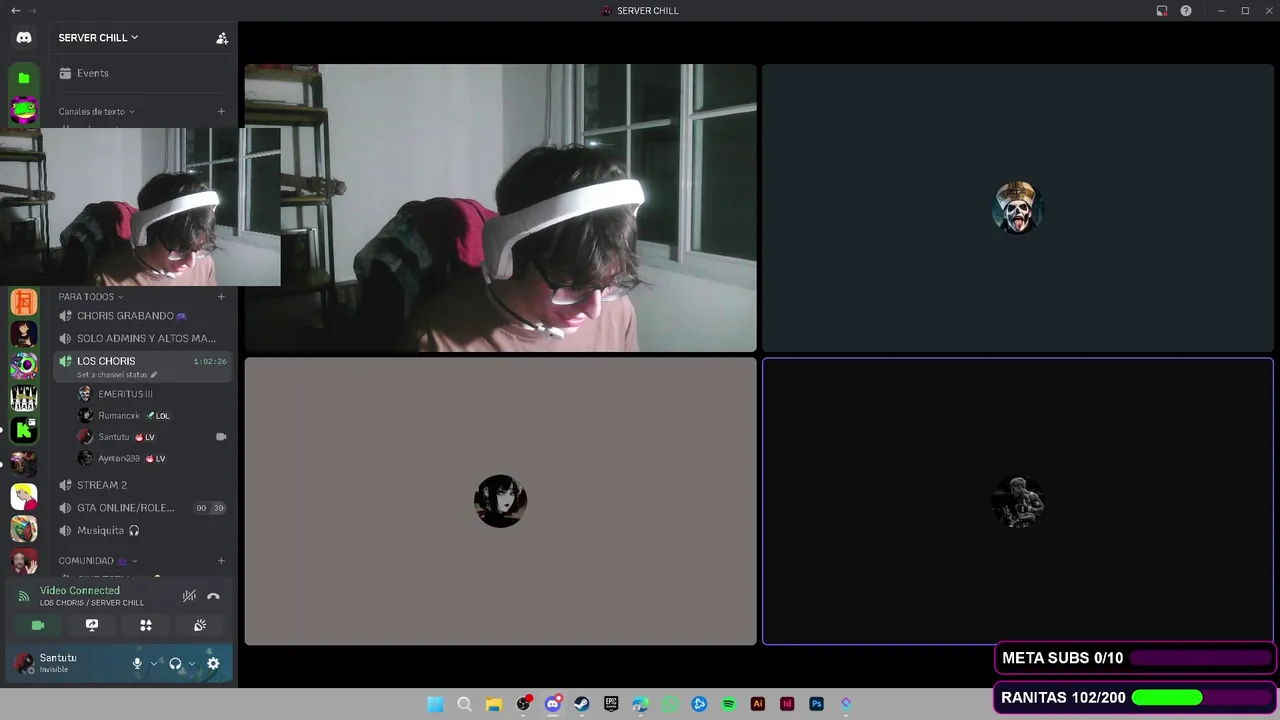This screenshot has height=720, width=1280.
Task: Open output device options arrow
Action: (x=192, y=663)
